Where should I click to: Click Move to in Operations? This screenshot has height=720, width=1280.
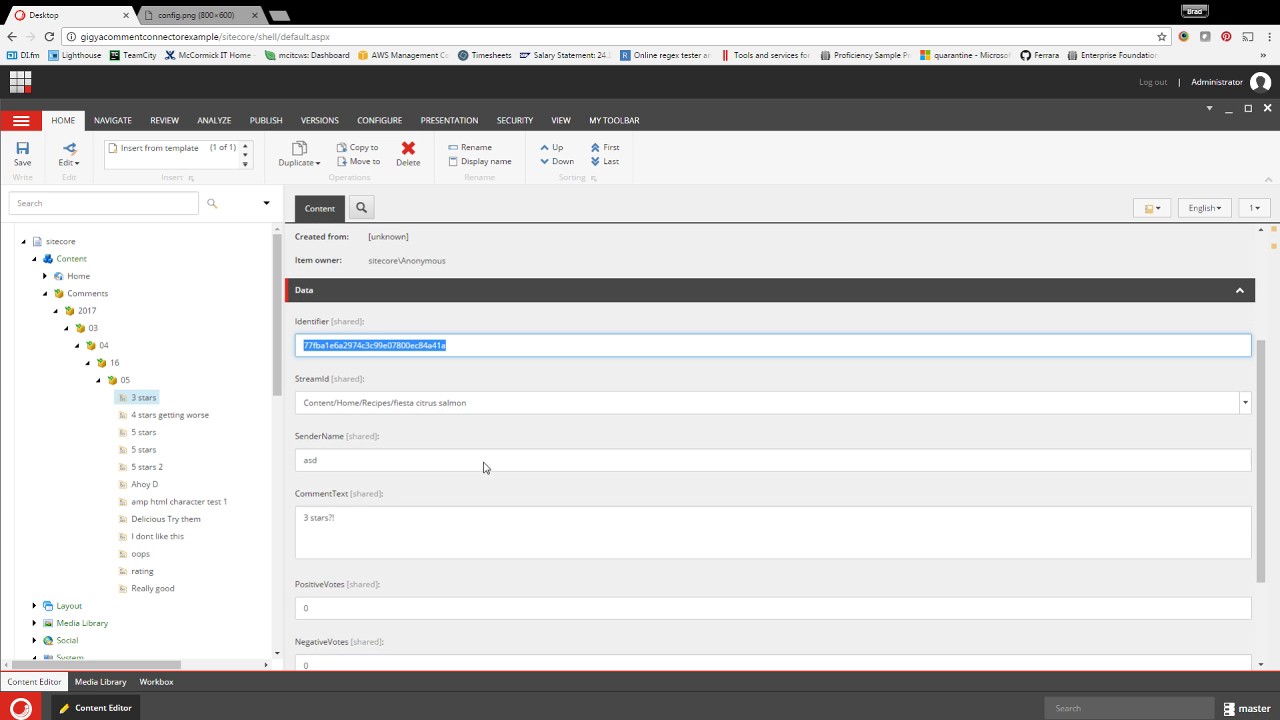click(x=358, y=161)
